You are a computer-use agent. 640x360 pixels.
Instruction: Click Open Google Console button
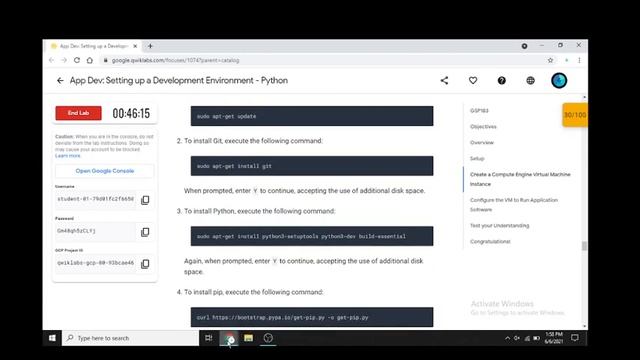point(105,171)
